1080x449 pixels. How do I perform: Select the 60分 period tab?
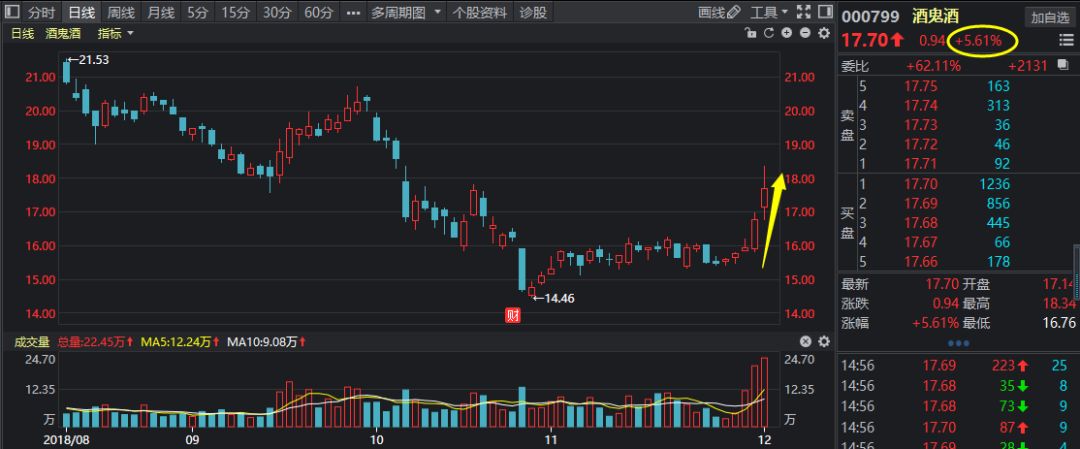pos(318,12)
